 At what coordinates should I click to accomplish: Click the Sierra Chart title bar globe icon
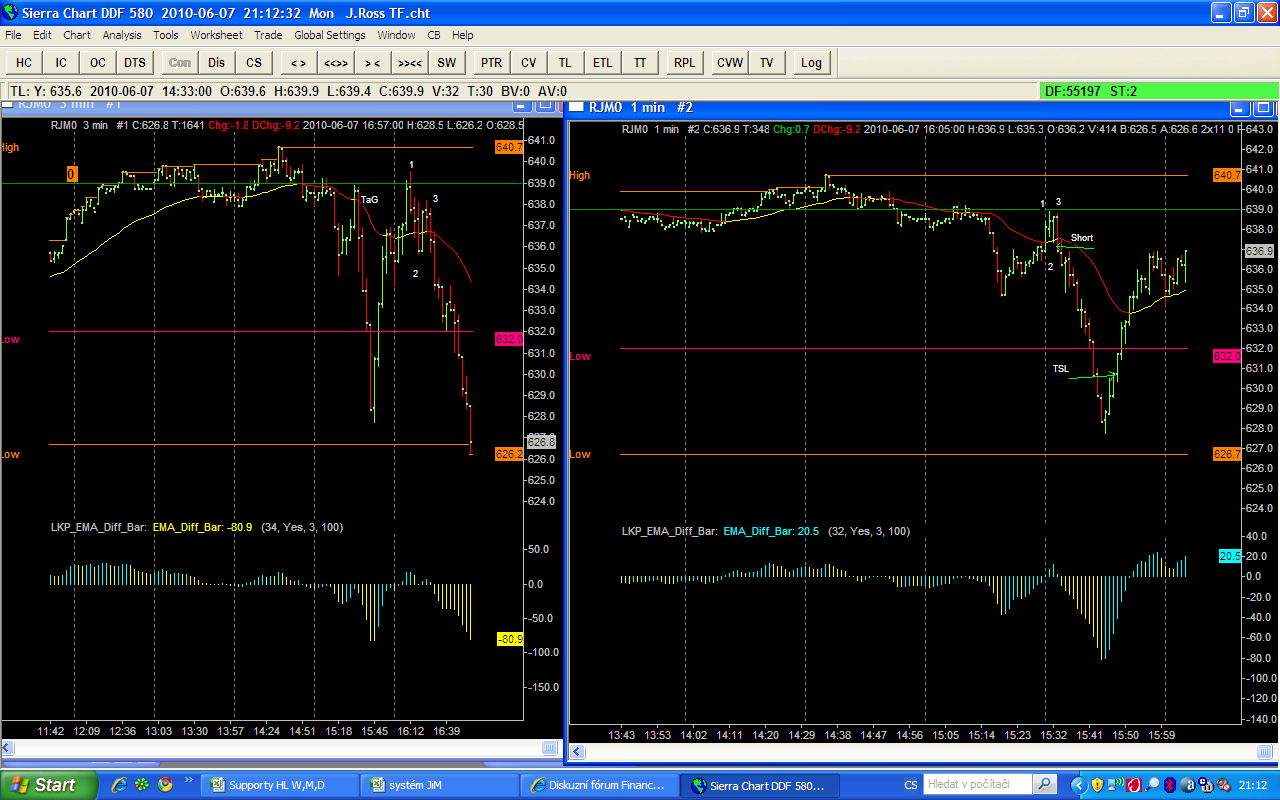point(11,13)
